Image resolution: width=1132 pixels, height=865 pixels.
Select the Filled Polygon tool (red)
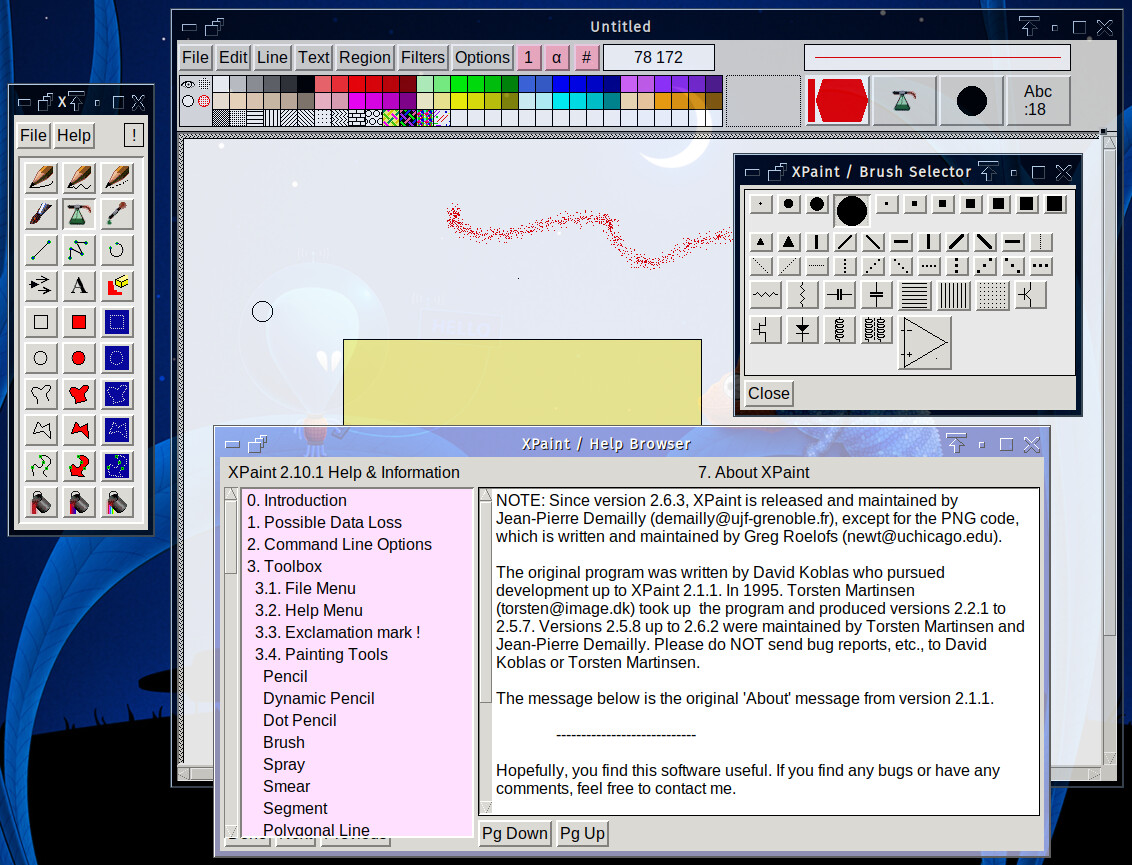[x=79, y=430]
